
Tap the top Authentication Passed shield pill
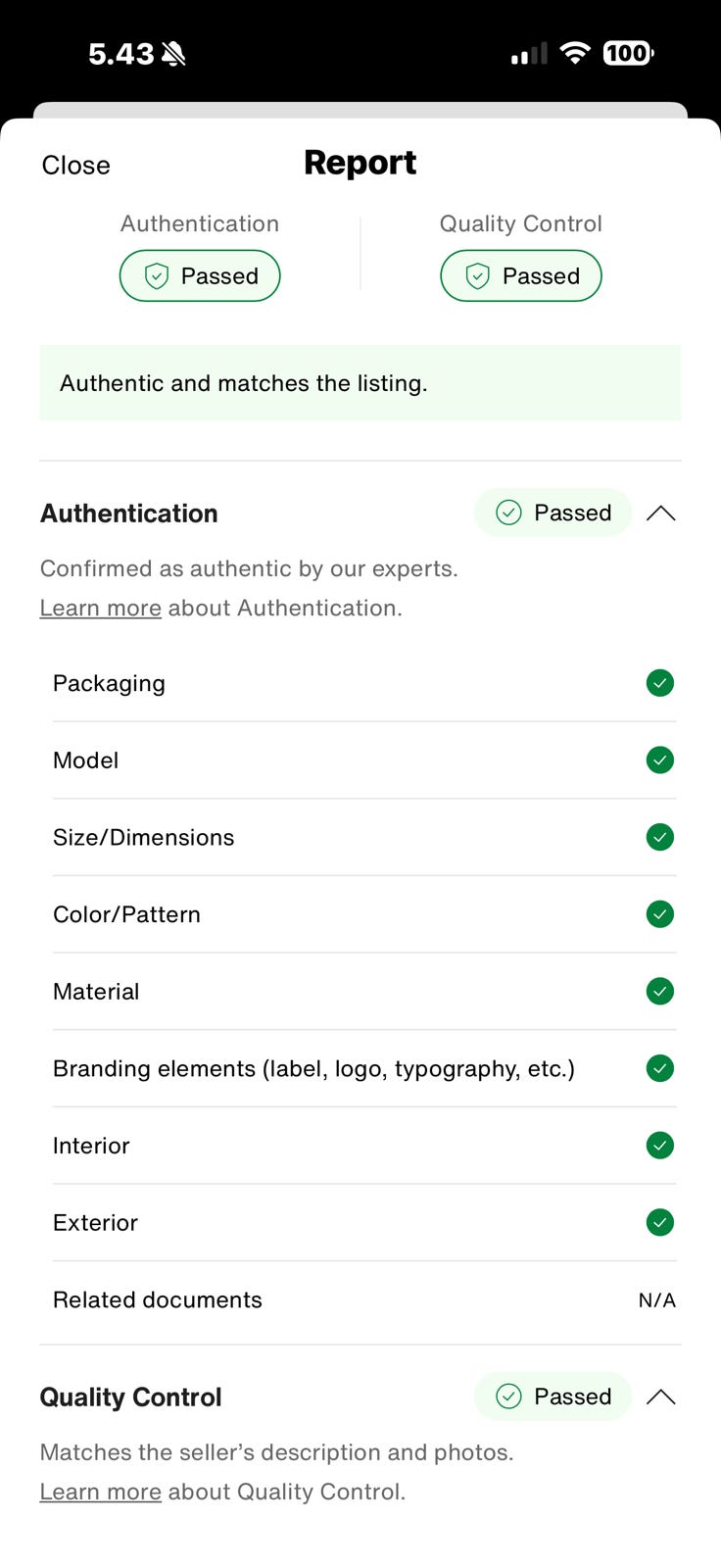(x=200, y=276)
